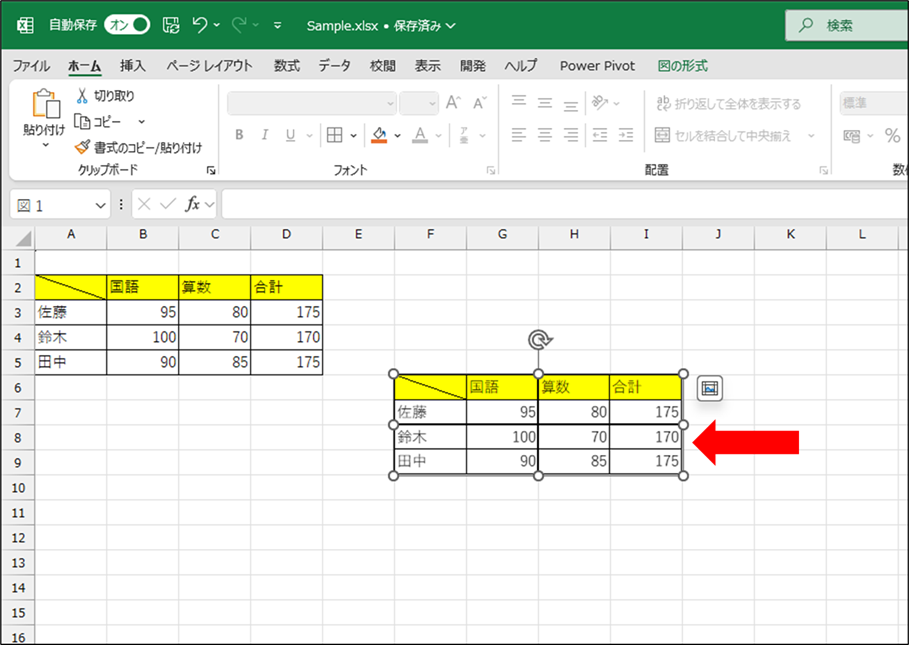Apply the orange fill color bucket

tap(379, 136)
